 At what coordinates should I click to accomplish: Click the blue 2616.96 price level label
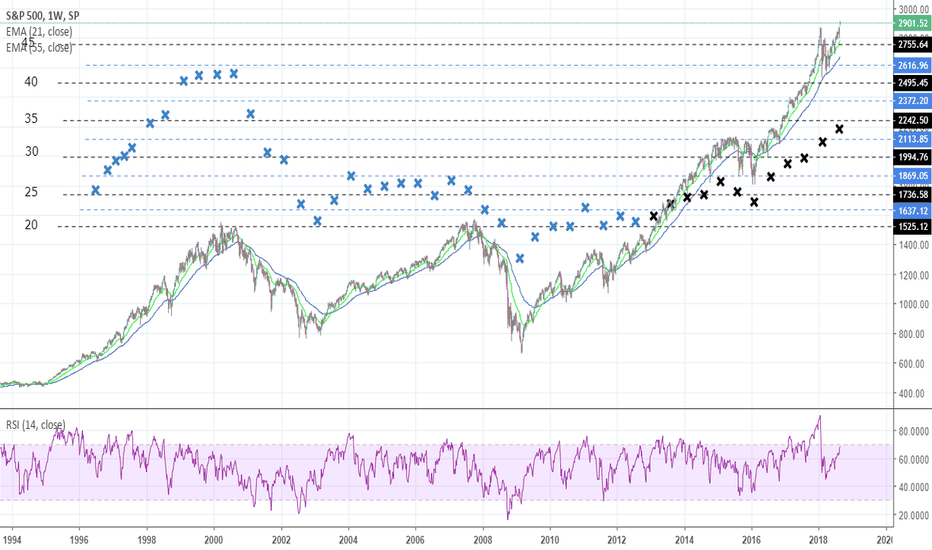(x=912, y=65)
